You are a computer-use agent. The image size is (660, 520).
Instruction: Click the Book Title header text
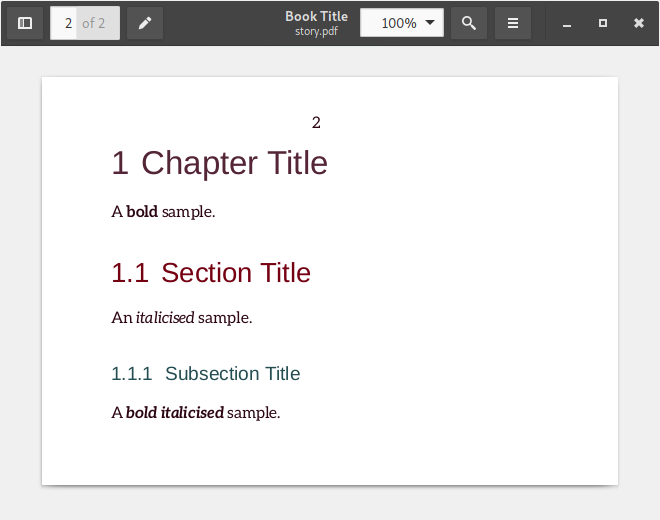(316, 16)
